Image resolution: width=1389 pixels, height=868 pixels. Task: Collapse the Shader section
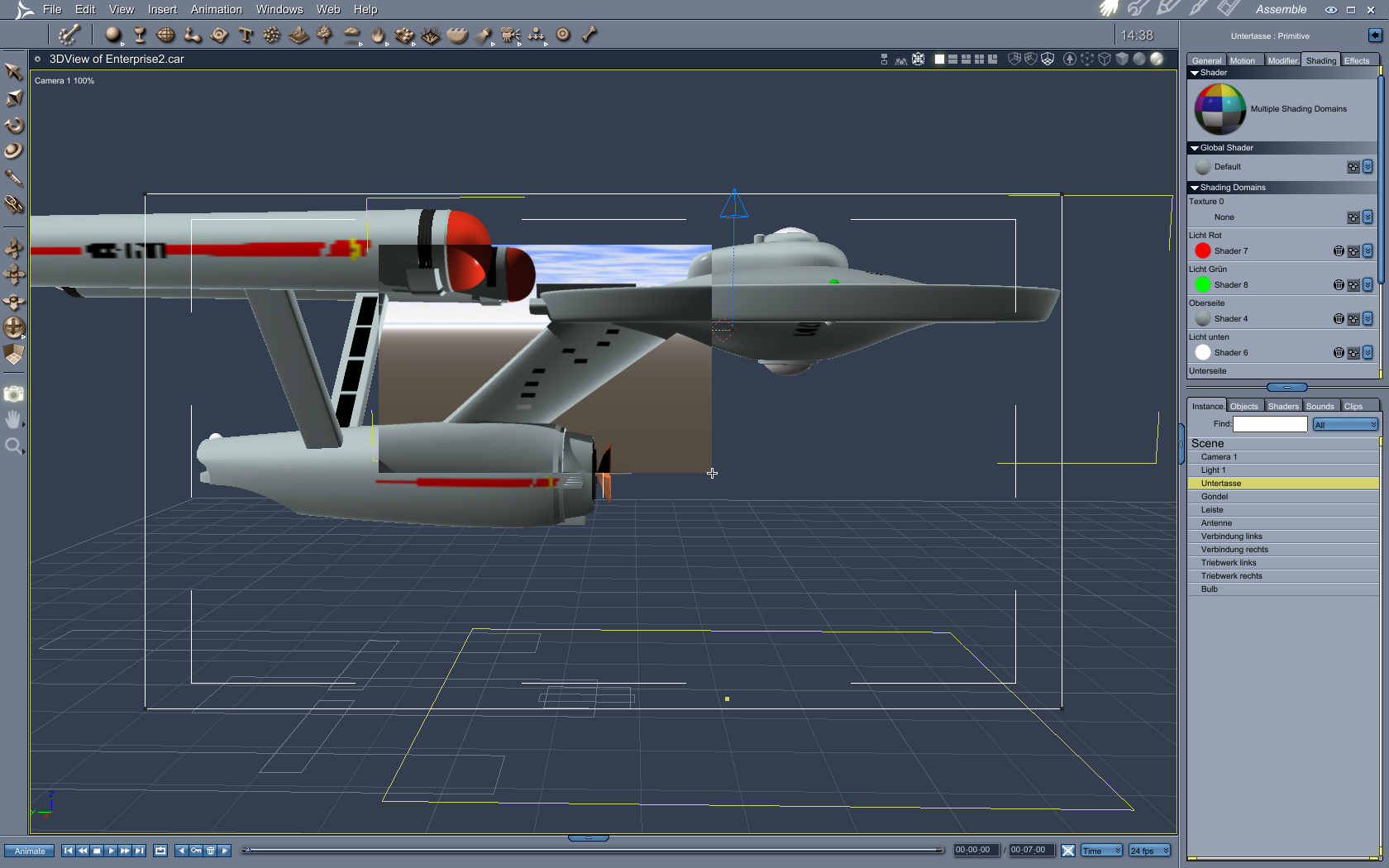point(1195,73)
